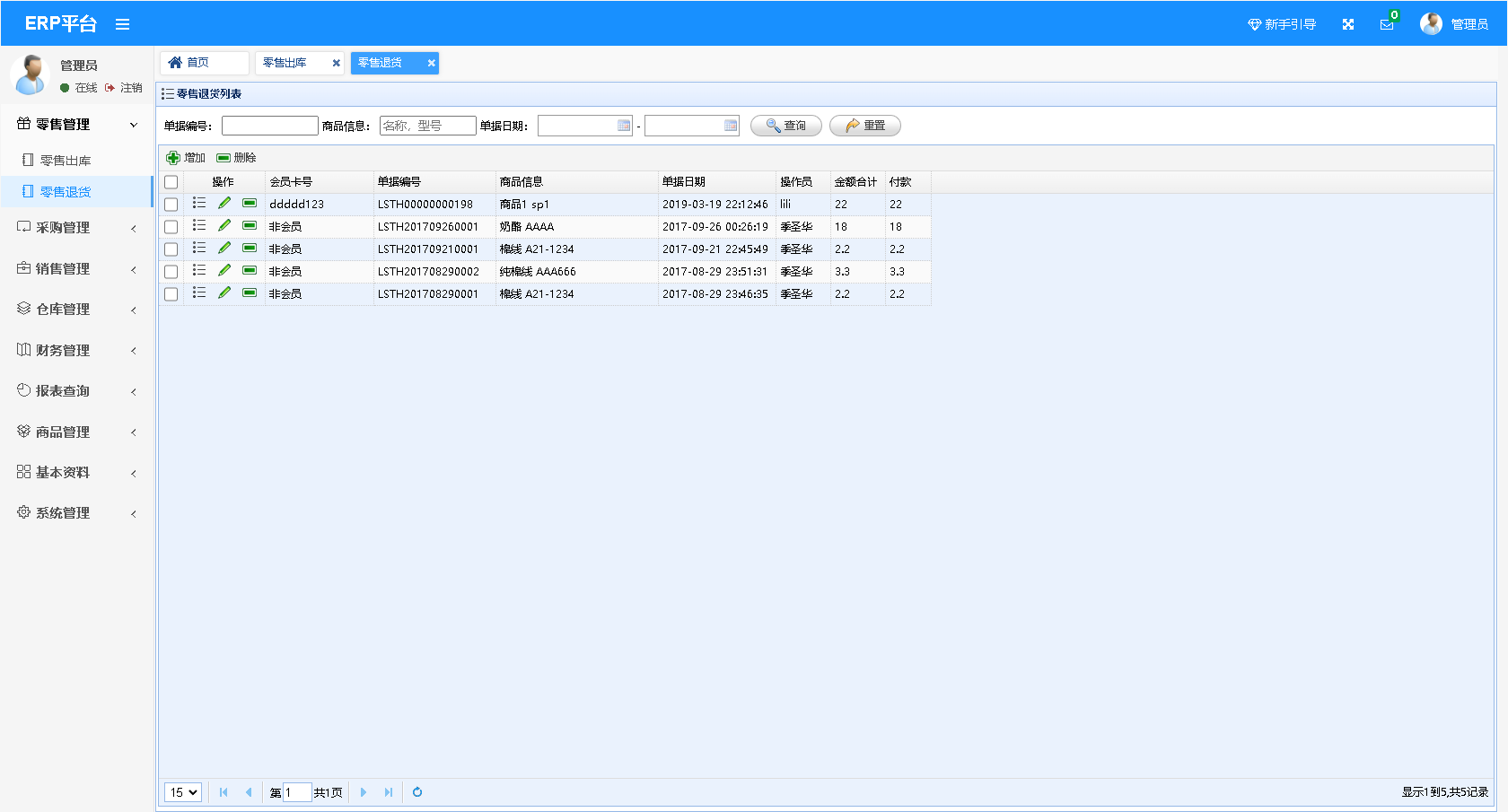This screenshot has height=812, width=1508.
Task: Open the mail notifications icon
Action: point(1387,24)
